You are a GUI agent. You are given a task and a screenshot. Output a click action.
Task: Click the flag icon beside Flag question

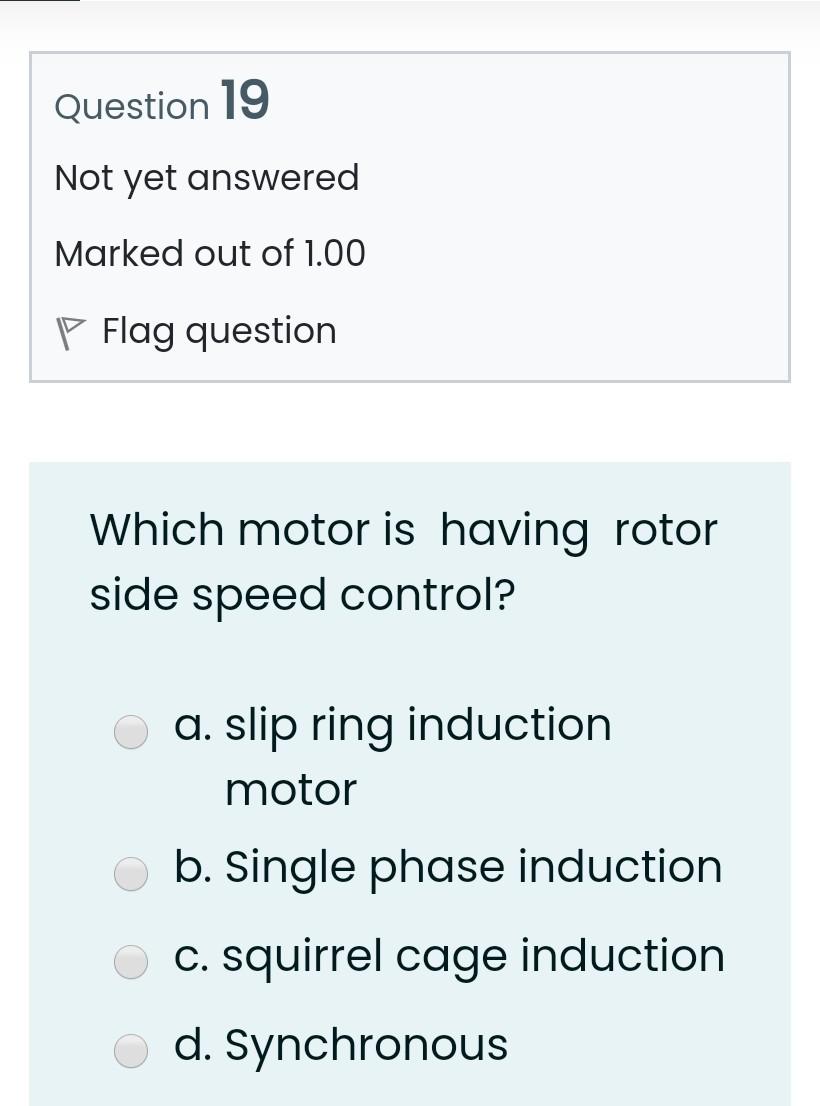[69, 330]
